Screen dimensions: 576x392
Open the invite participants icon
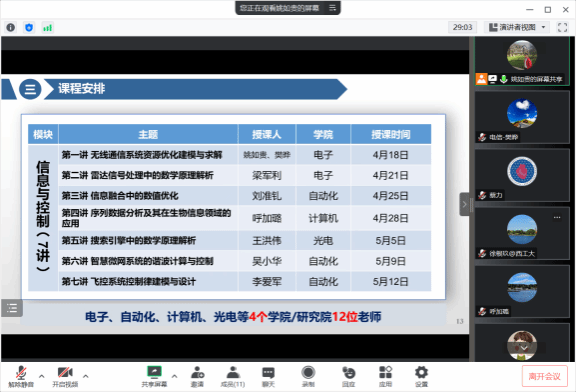pyautogui.click(x=197, y=376)
